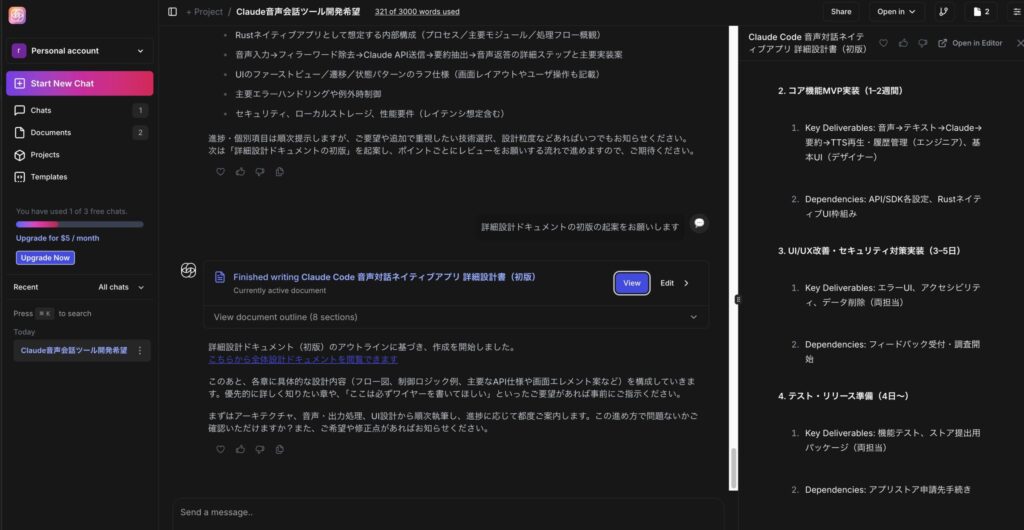Expand the Personal account dropdown

140,51
